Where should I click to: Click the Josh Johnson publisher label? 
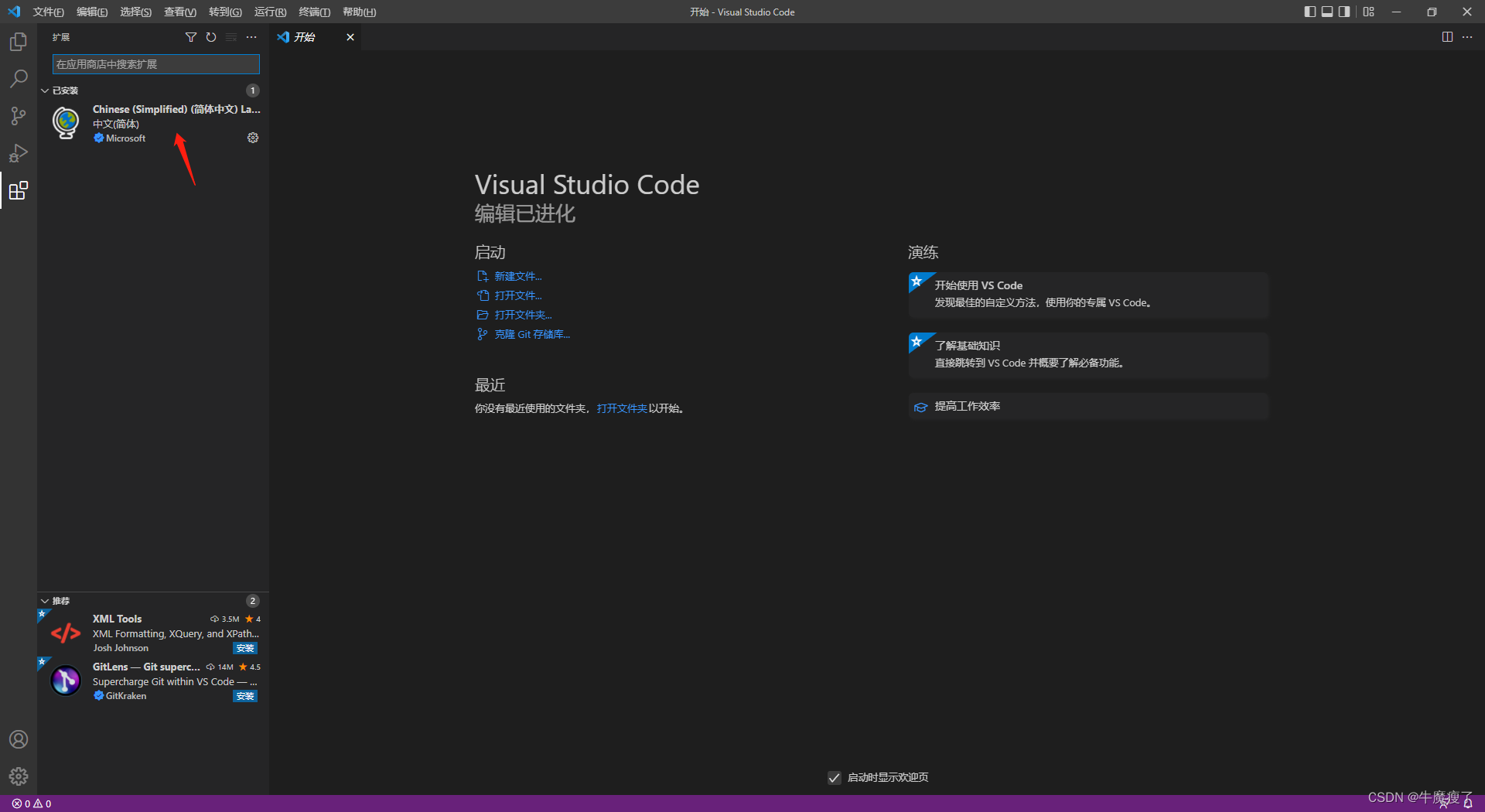[121, 648]
